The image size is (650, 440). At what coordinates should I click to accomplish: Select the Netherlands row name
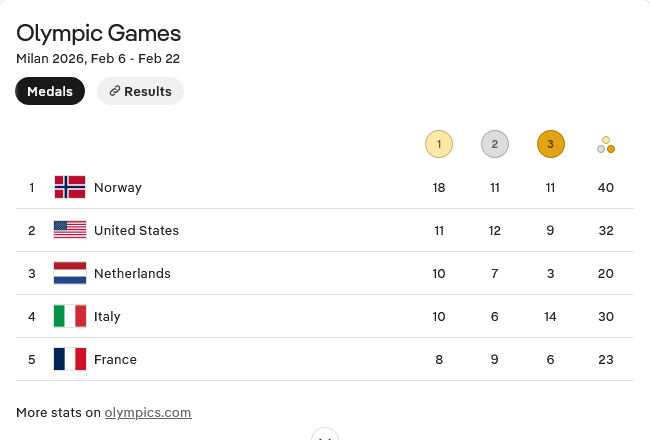tap(132, 273)
